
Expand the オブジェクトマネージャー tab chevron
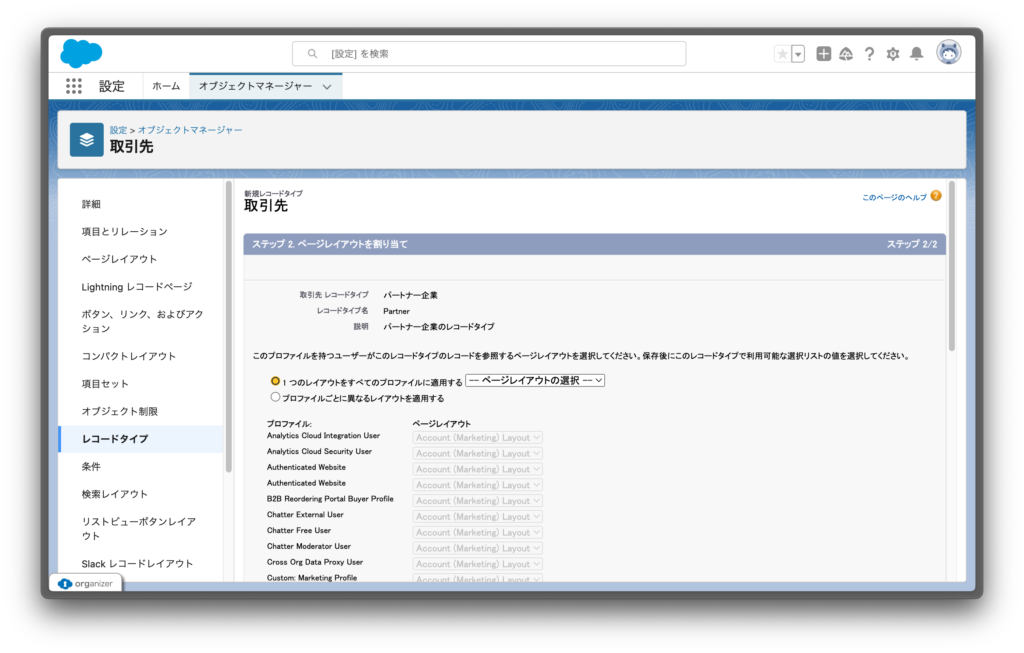coord(327,87)
